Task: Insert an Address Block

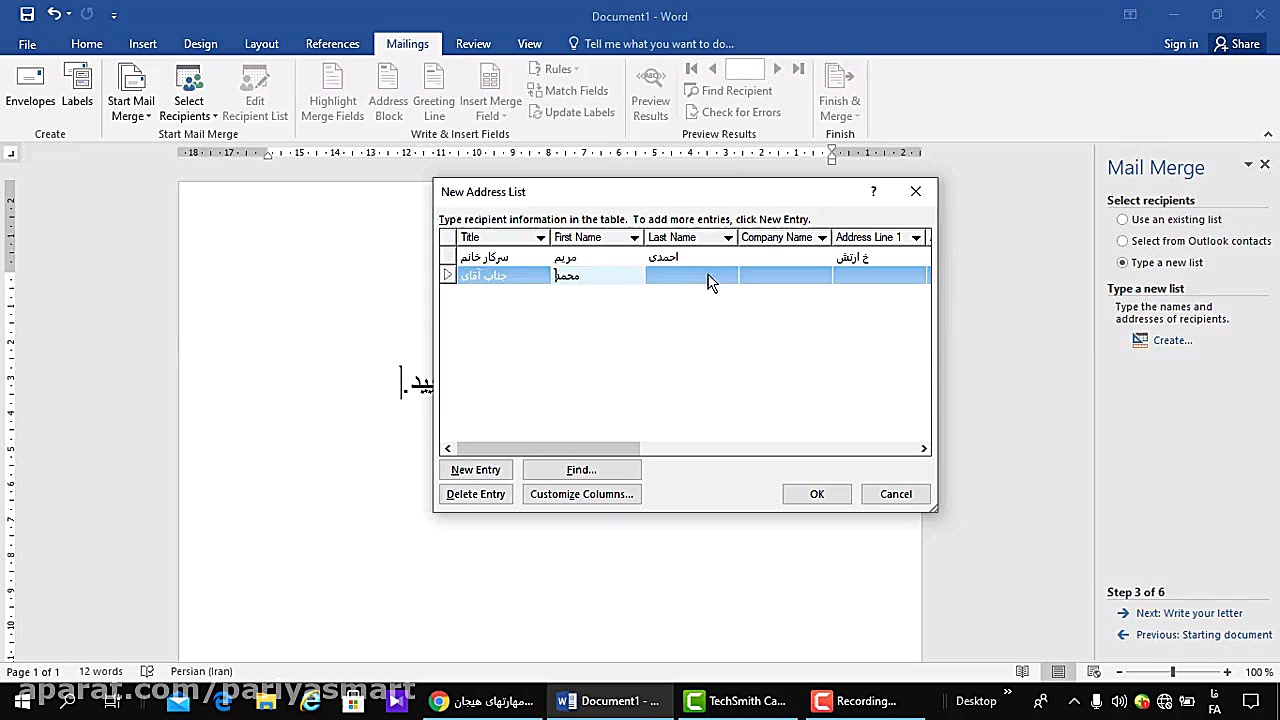Action: 388,93
